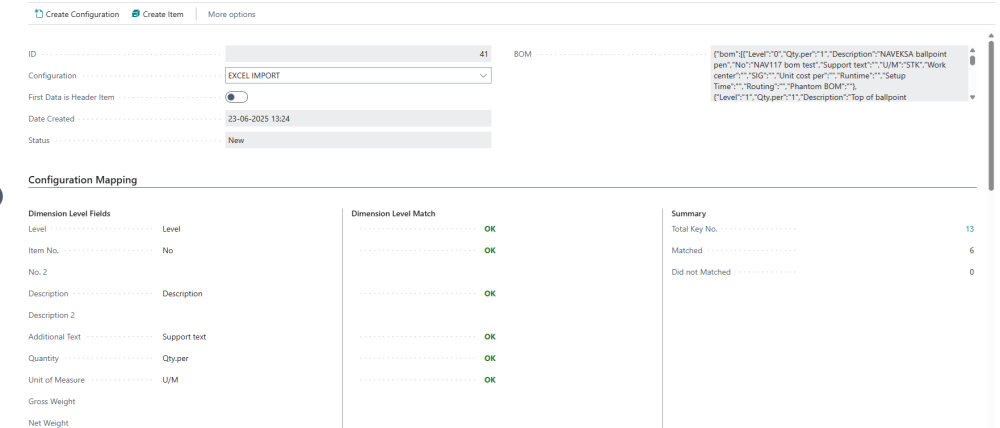Image resolution: width=1000 pixels, height=428 pixels.
Task: Click the BOM field scroll-up arrow
Action: tap(972, 50)
